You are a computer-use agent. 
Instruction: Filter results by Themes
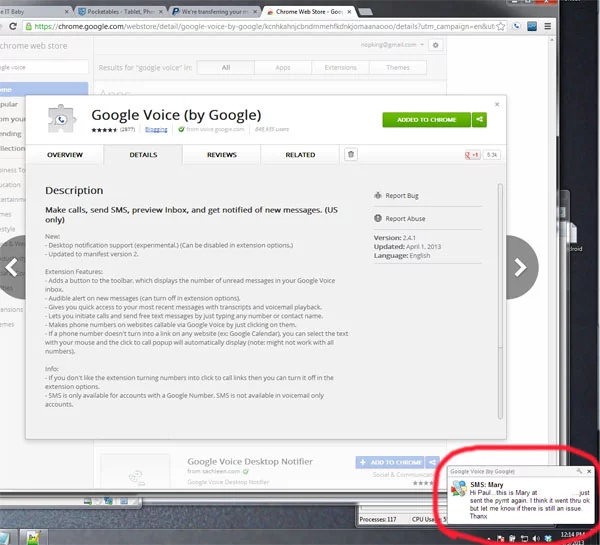point(398,67)
